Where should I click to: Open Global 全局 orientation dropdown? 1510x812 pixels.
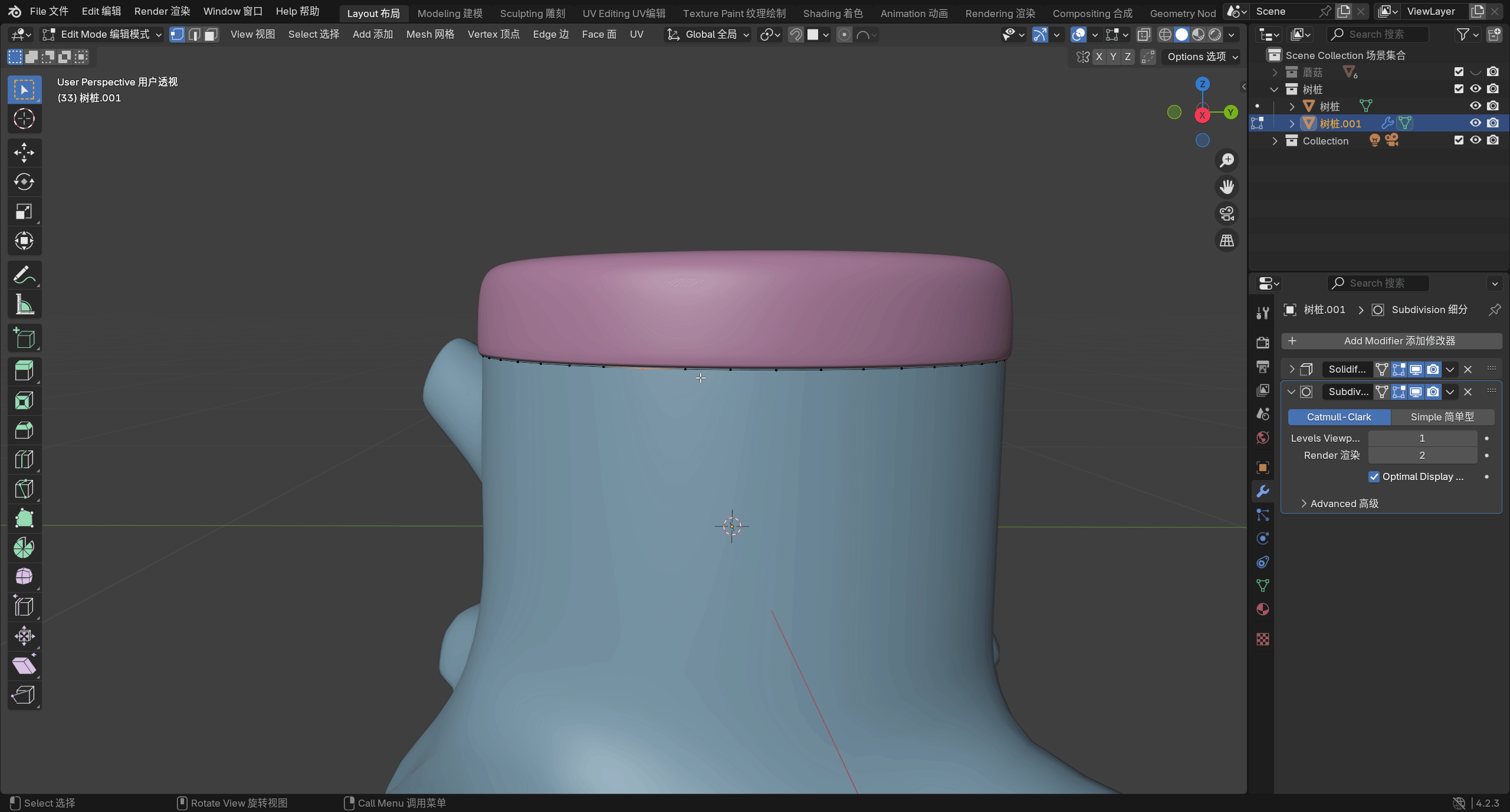[708, 34]
